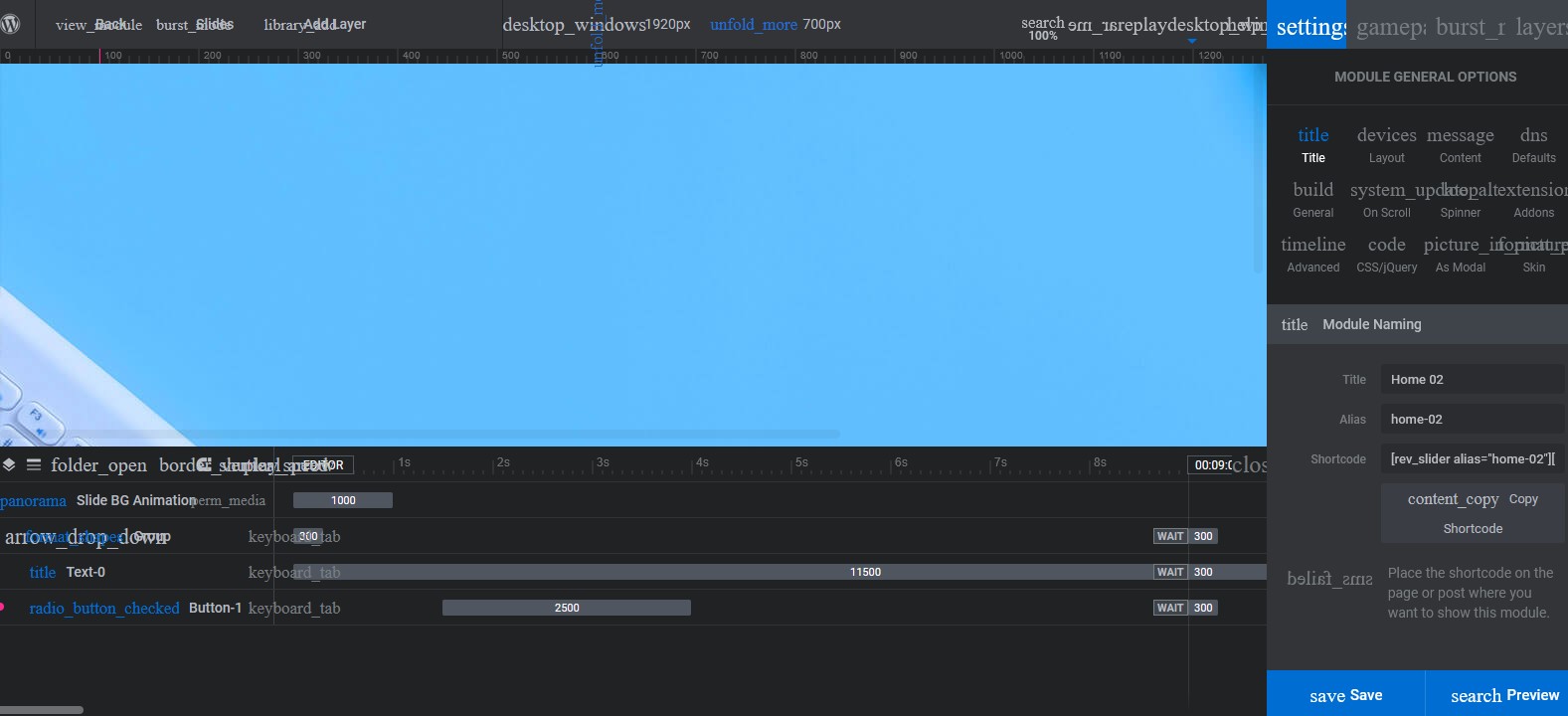Open the Layout options section
The image size is (1568, 716).
1386,145
